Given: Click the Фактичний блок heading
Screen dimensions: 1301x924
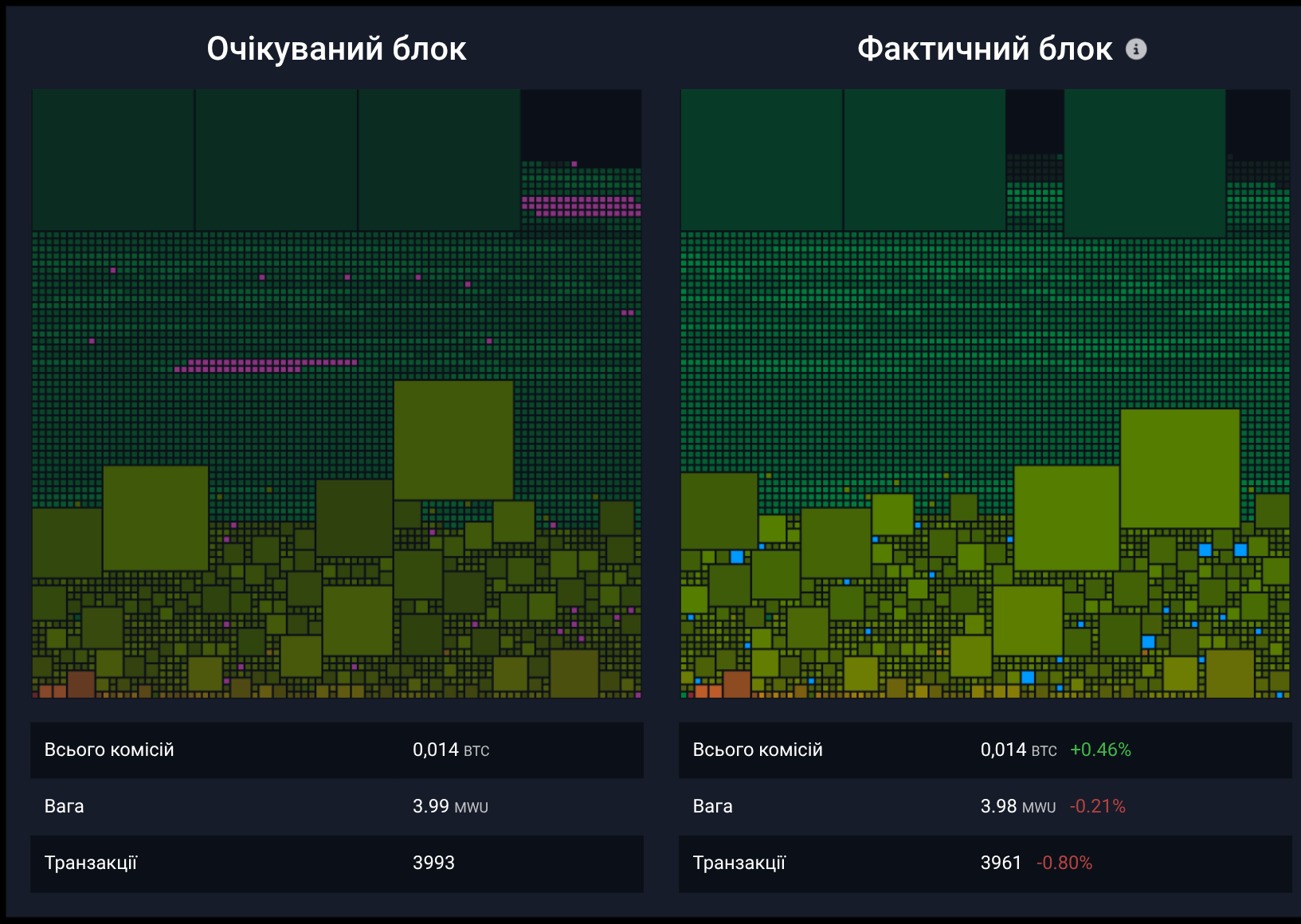Looking at the screenshot, I should [x=984, y=49].
